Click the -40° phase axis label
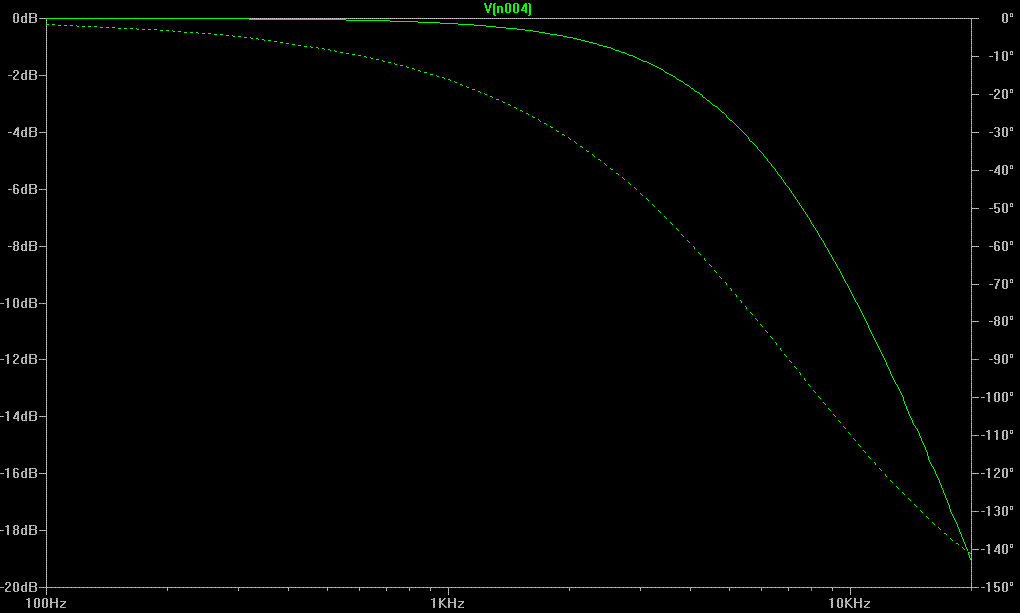1020x613 pixels. click(x=1000, y=170)
